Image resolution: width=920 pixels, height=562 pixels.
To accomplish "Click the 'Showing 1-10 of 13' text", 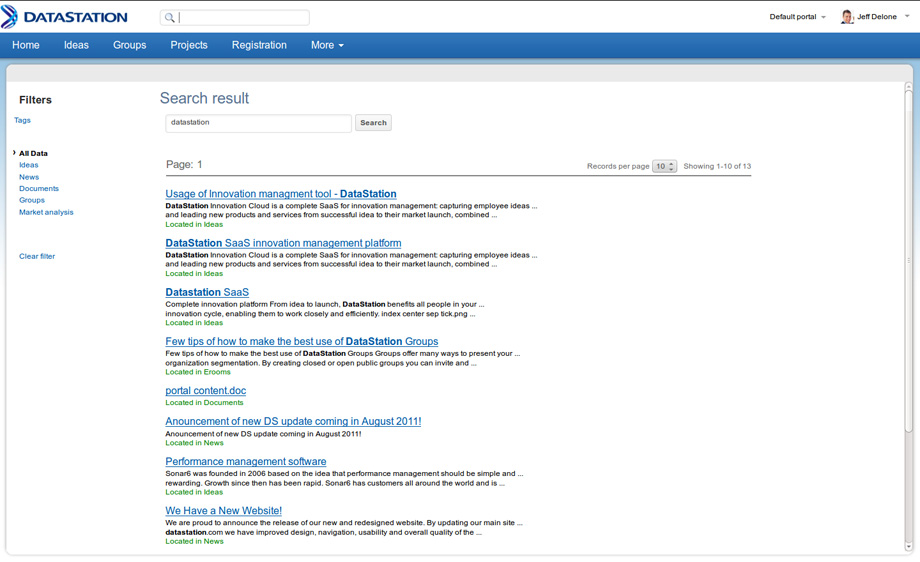I will pos(717,167).
